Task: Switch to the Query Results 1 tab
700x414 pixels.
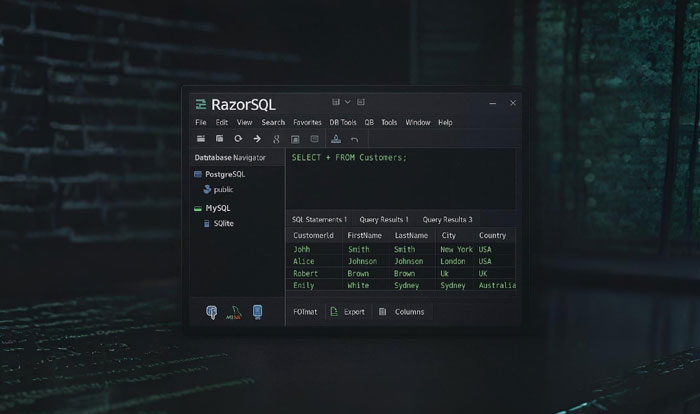Action: 384,219
